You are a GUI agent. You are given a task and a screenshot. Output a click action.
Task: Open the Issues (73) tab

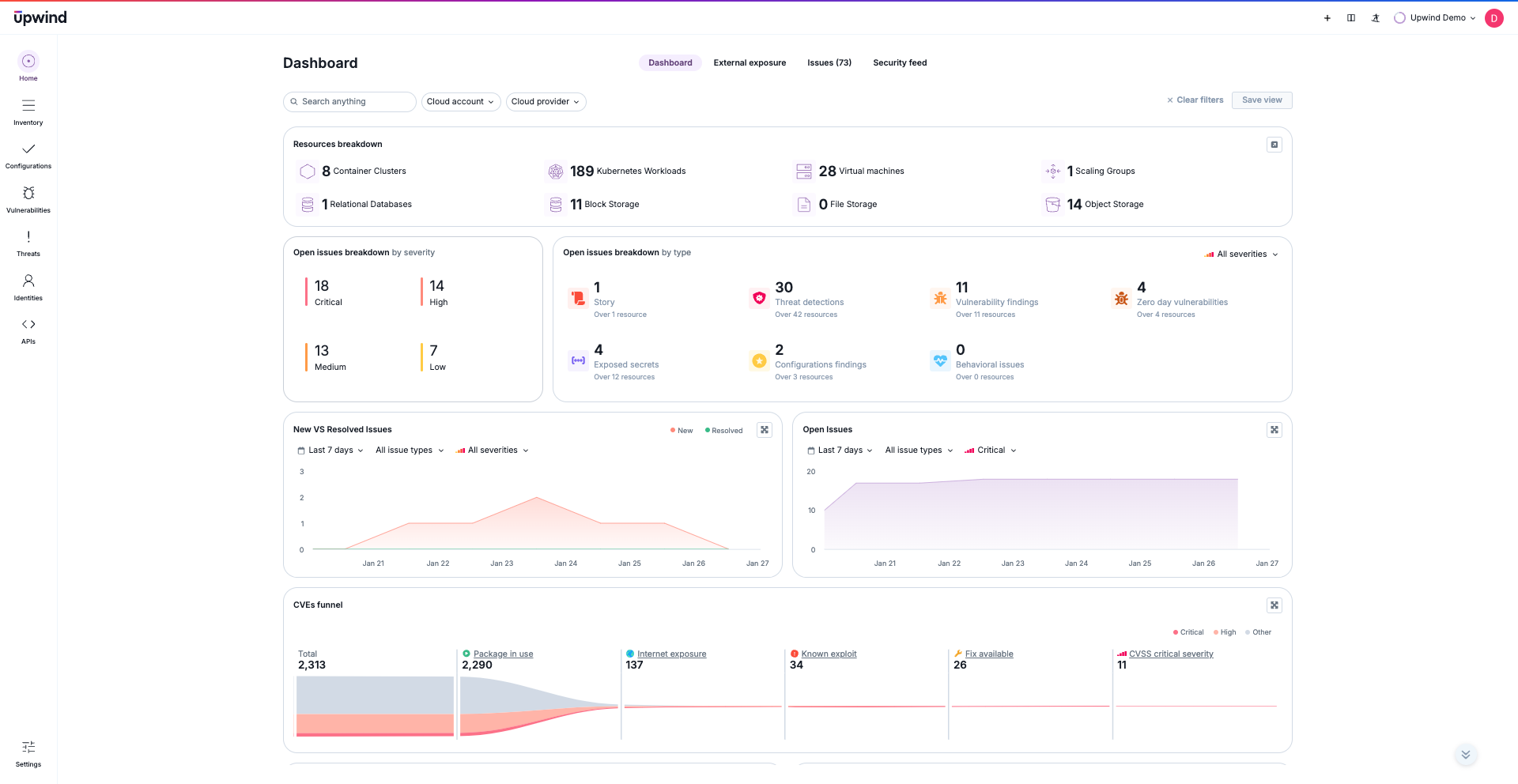coord(829,63)
